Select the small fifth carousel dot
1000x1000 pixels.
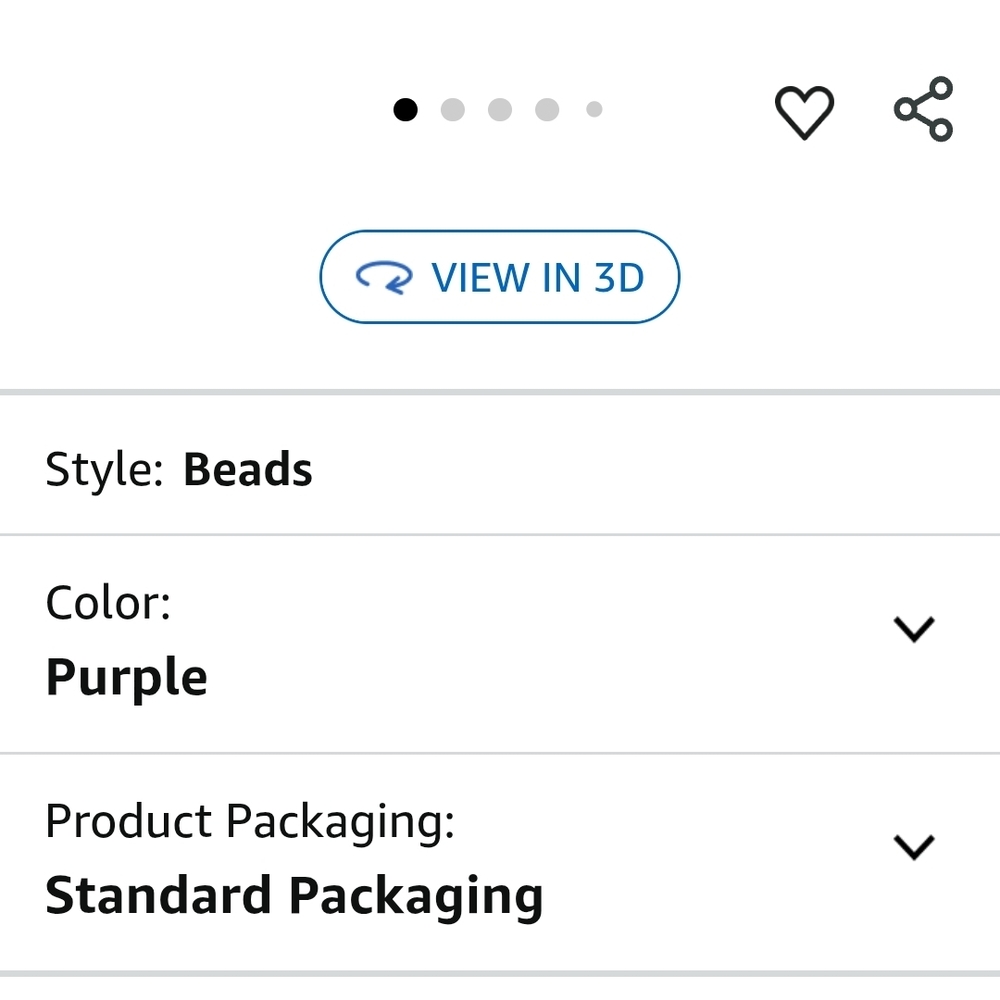[x=594, y=110]
